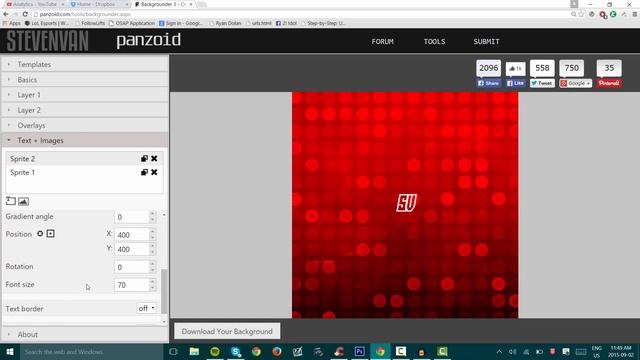
Task: Click the properties panel scrollbar
Action: [x=164, y=291]
